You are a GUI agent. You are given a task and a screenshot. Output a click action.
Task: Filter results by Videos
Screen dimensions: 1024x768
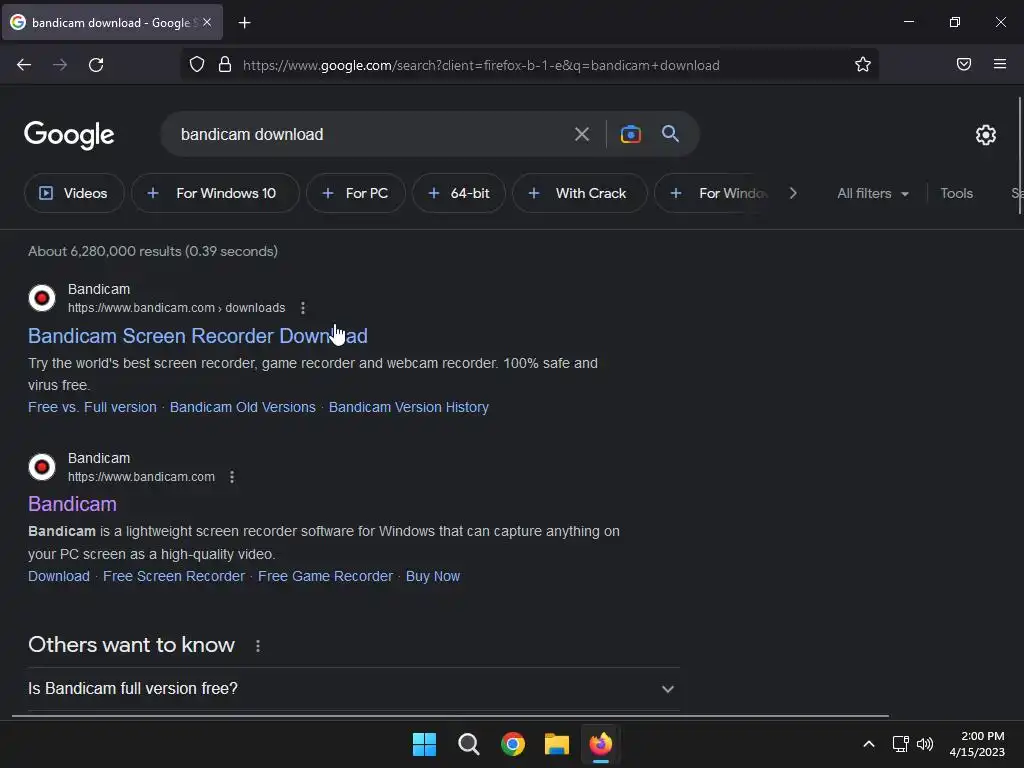[74, 193]
